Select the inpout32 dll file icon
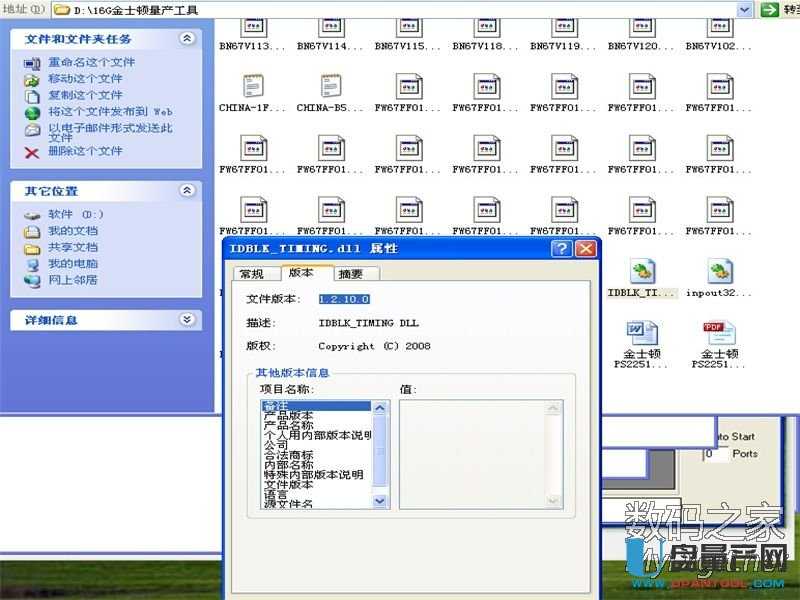Image resolution: width=800 pixels, height=600 pixels. [x=719, y=272]
